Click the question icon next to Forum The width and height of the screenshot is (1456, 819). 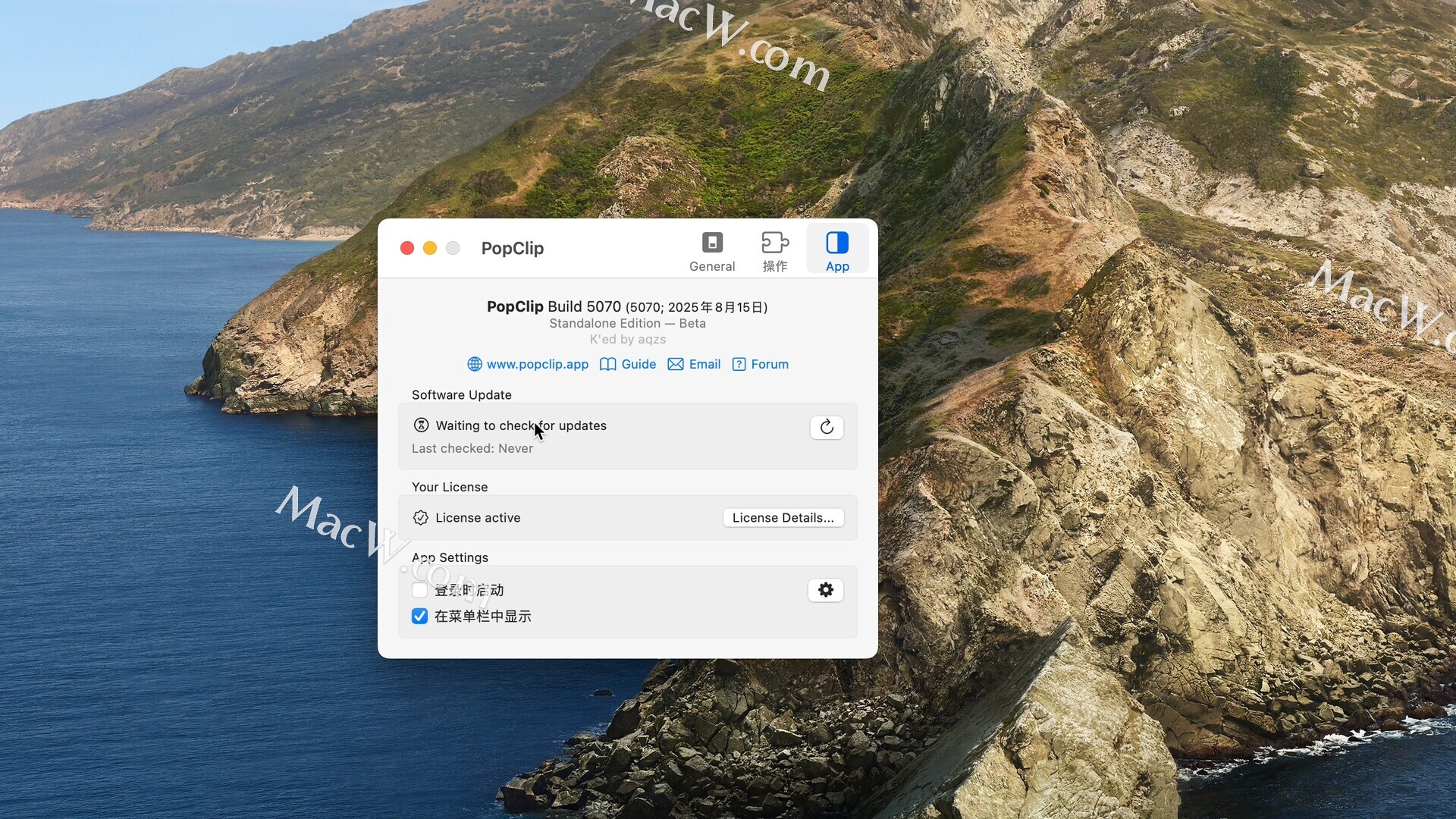[x=739, y=364]
